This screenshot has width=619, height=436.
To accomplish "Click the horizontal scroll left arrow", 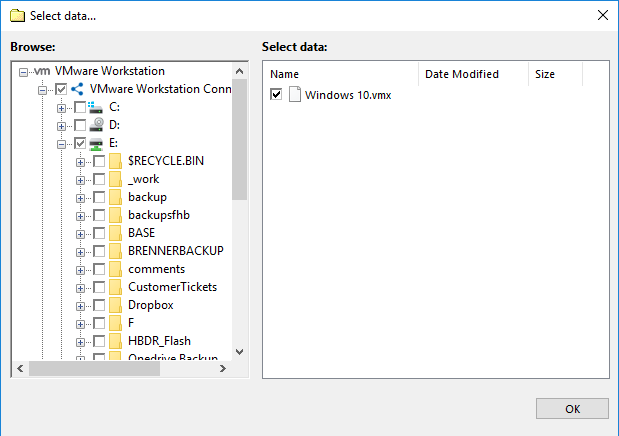I will tap(21, 368).
